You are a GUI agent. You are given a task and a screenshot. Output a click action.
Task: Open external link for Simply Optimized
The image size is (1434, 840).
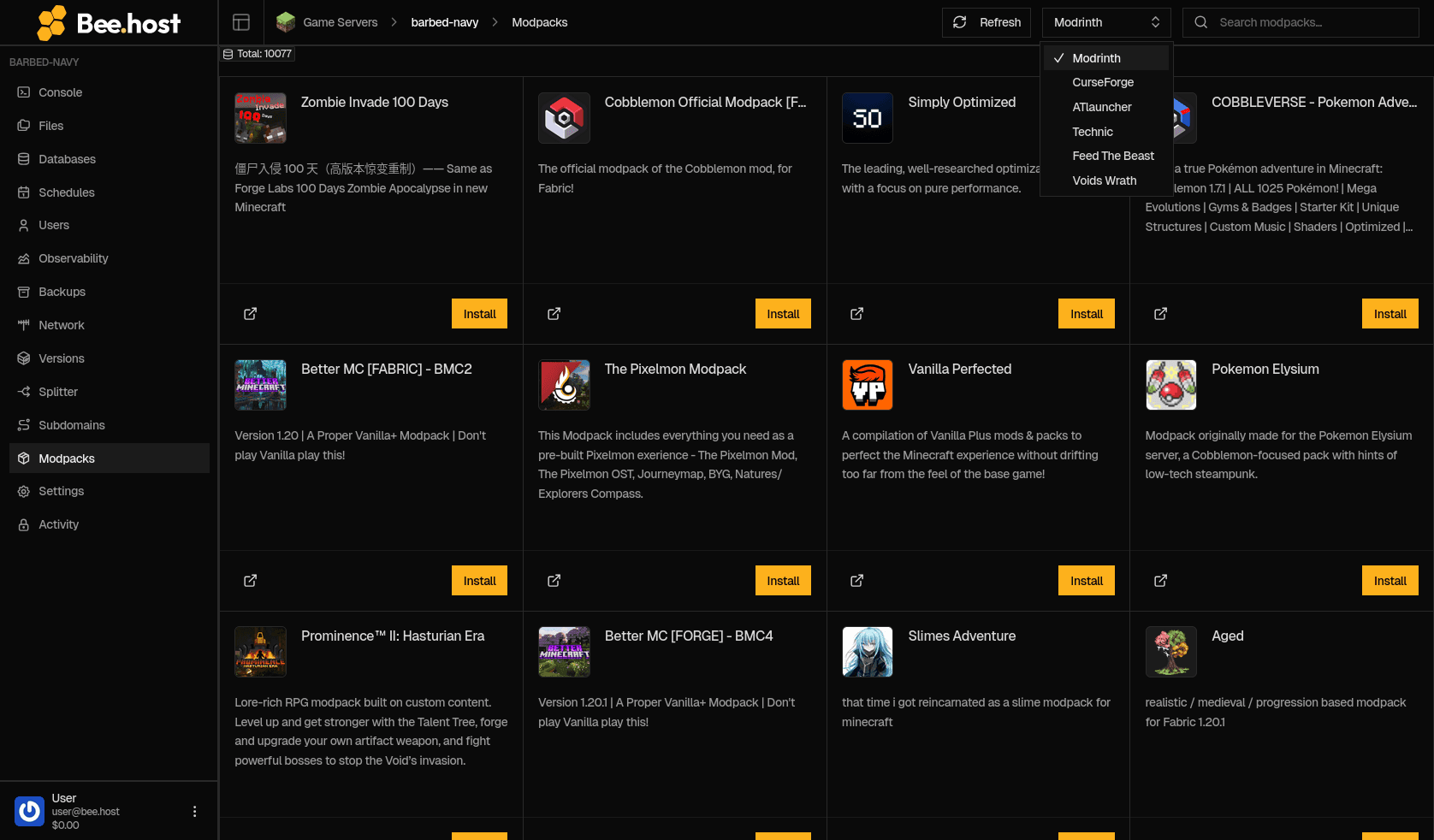[857, 314]
